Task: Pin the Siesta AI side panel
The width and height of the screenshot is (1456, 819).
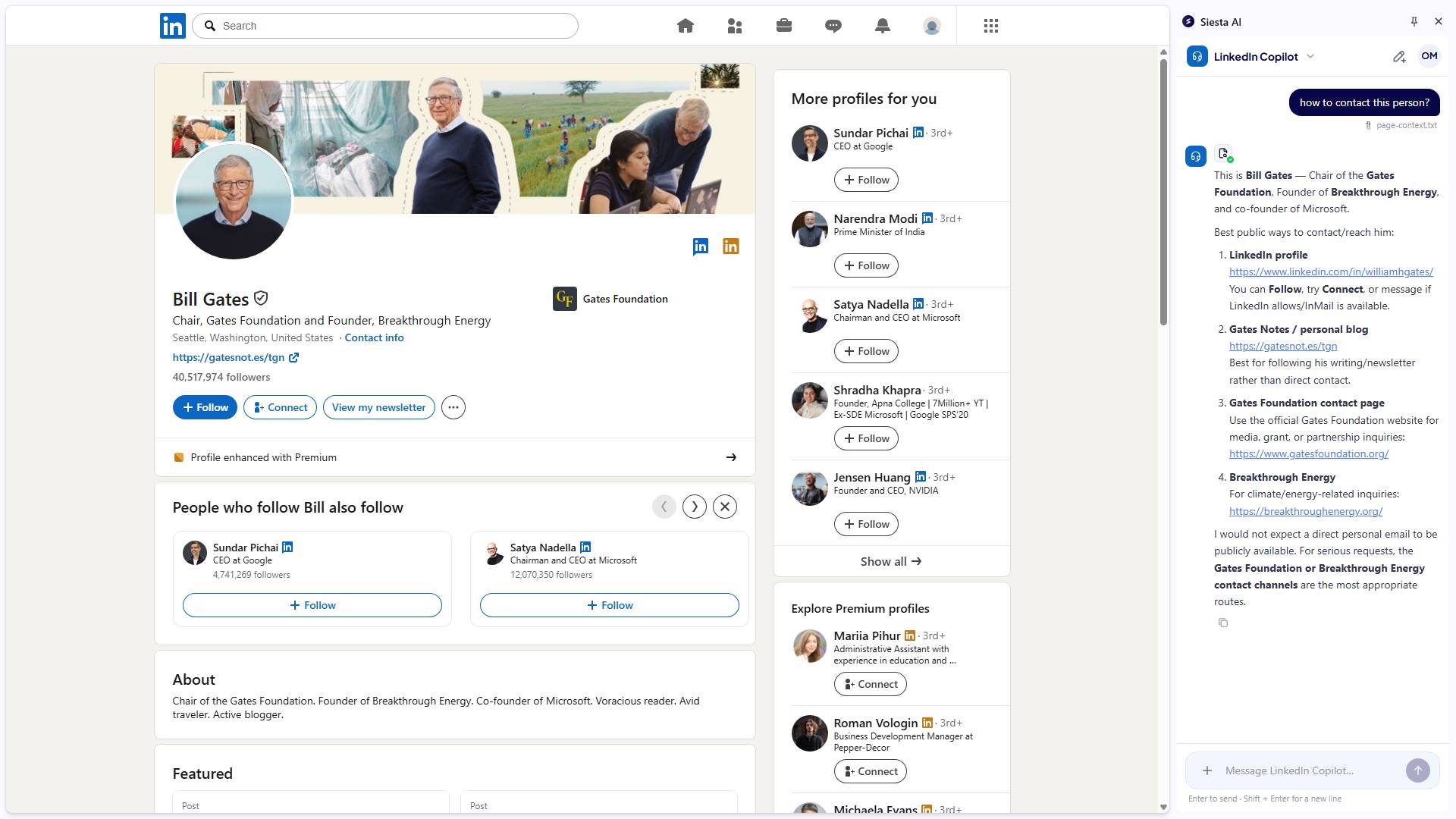Action: coord(1414,21)
